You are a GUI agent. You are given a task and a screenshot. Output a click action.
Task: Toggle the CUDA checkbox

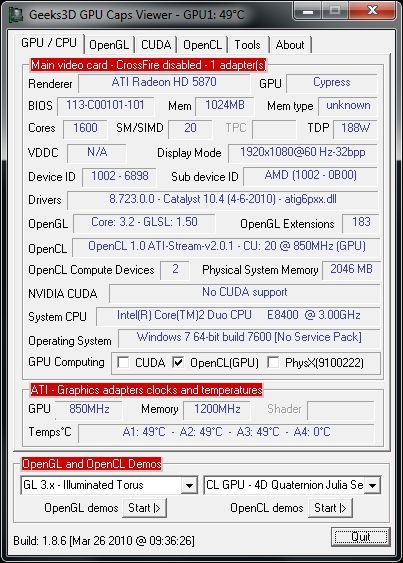tap(123, 362)
